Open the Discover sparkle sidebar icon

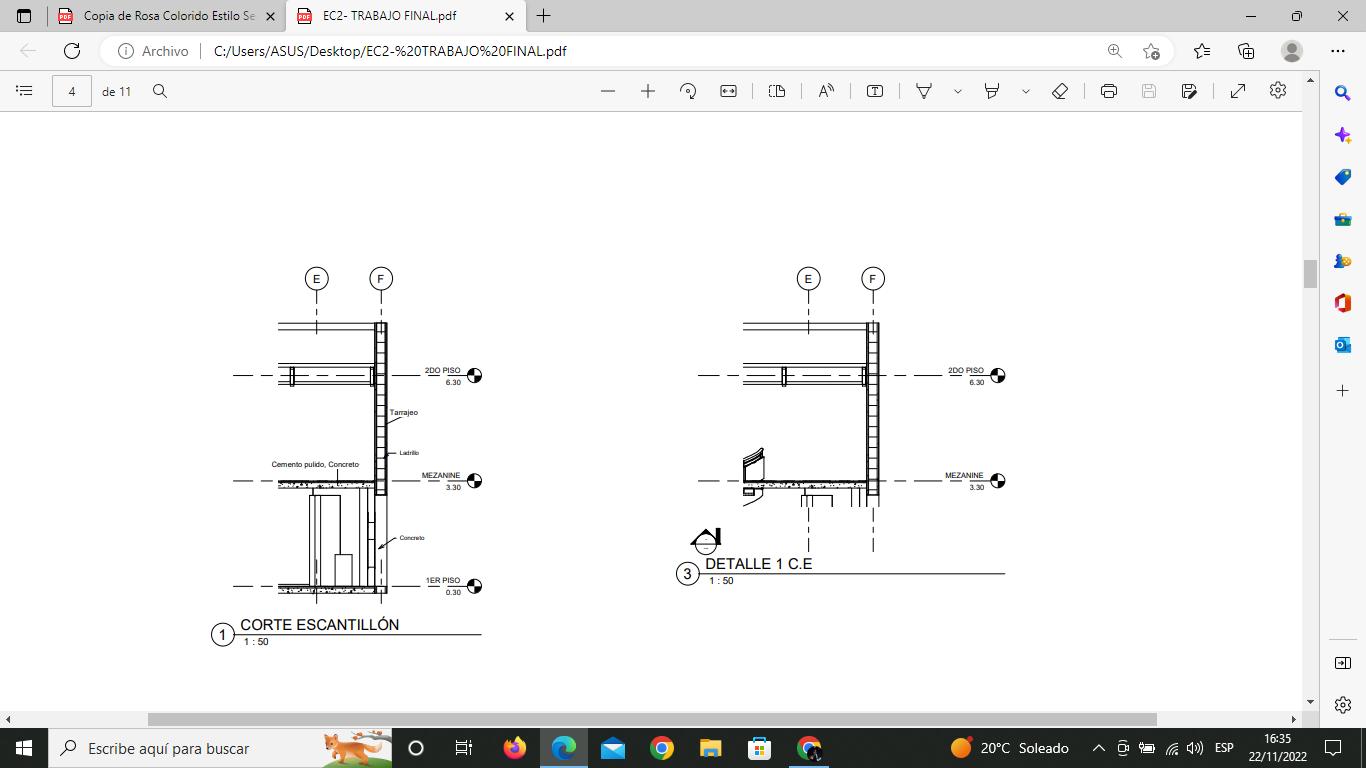(x=1343, y=135)
